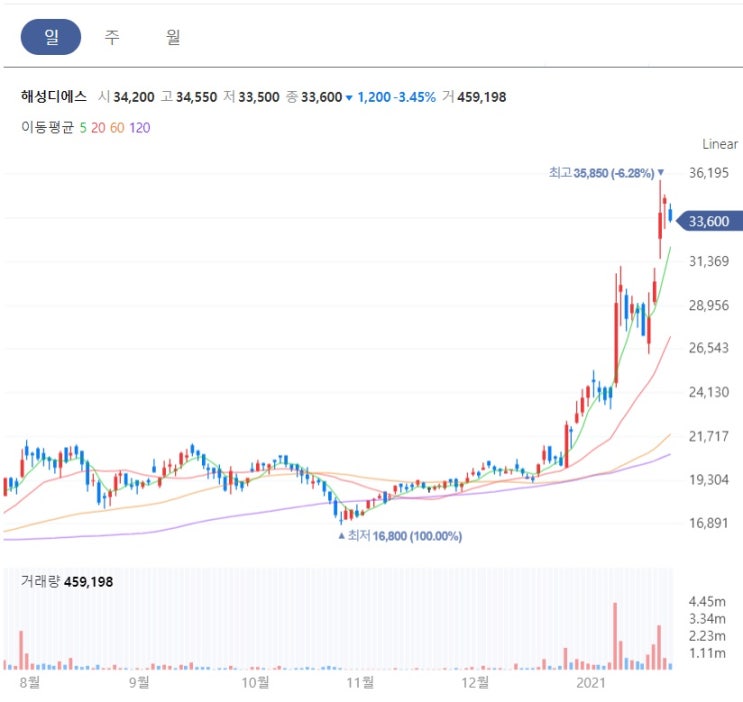The height and width of the screenshot is (702, 743).
Task: Click the change value 1,200 -3.45%
Action: click(396, 97)
